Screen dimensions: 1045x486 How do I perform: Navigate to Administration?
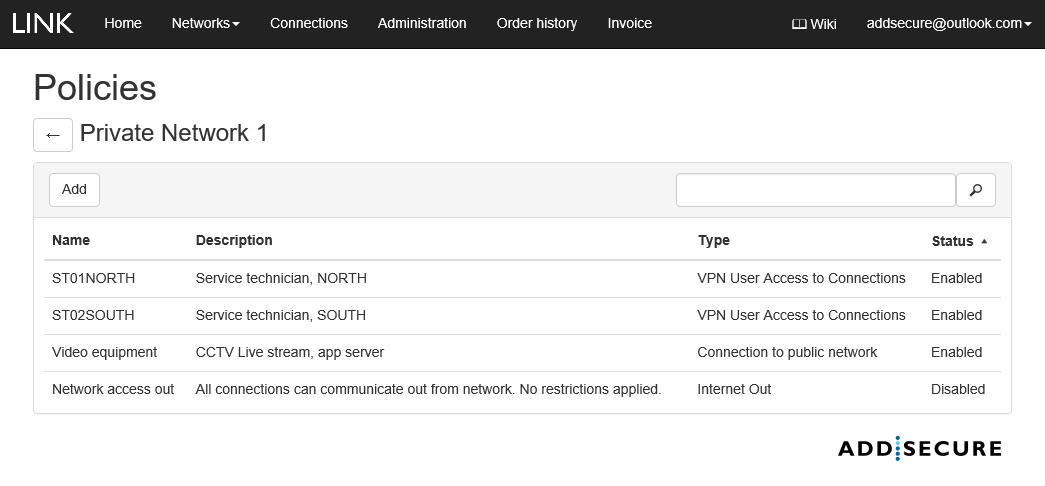pos(422,23)
